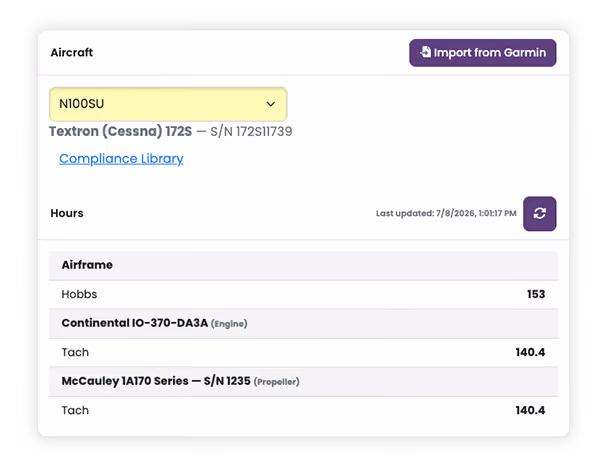Click the S/N 172S11739 serial number

pos(251,132)
